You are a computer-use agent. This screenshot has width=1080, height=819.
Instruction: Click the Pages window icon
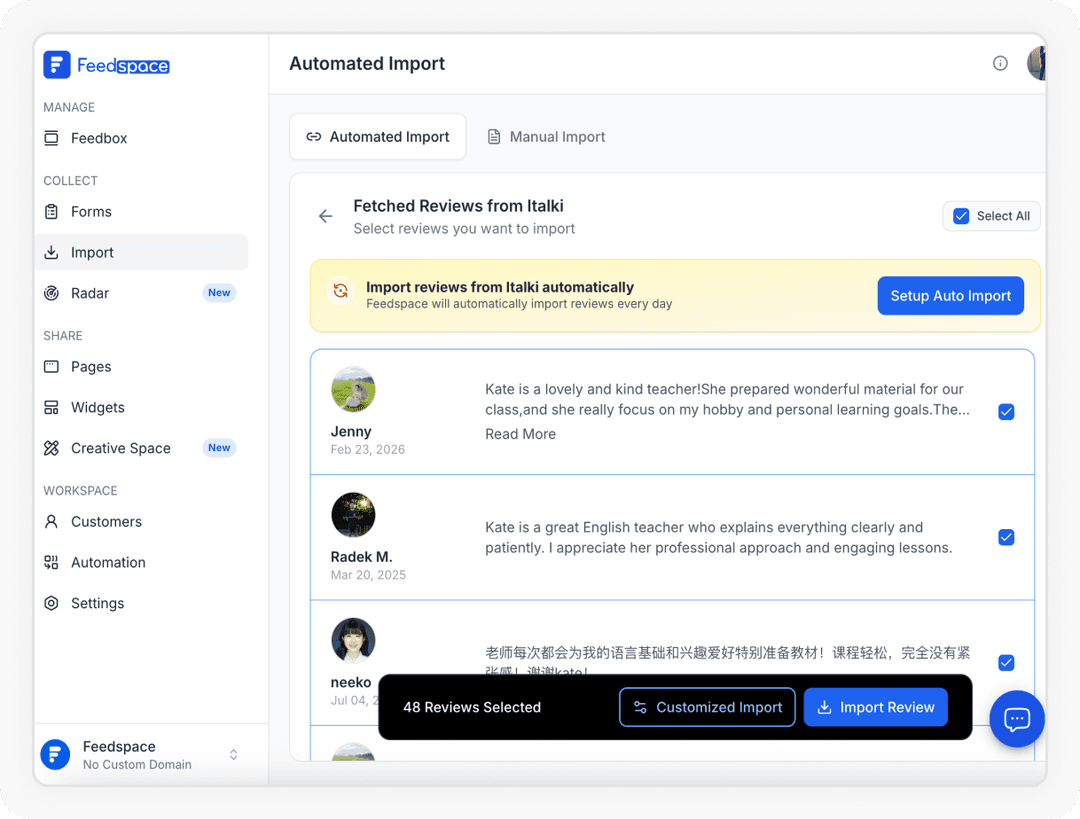[x=51, y=366]
